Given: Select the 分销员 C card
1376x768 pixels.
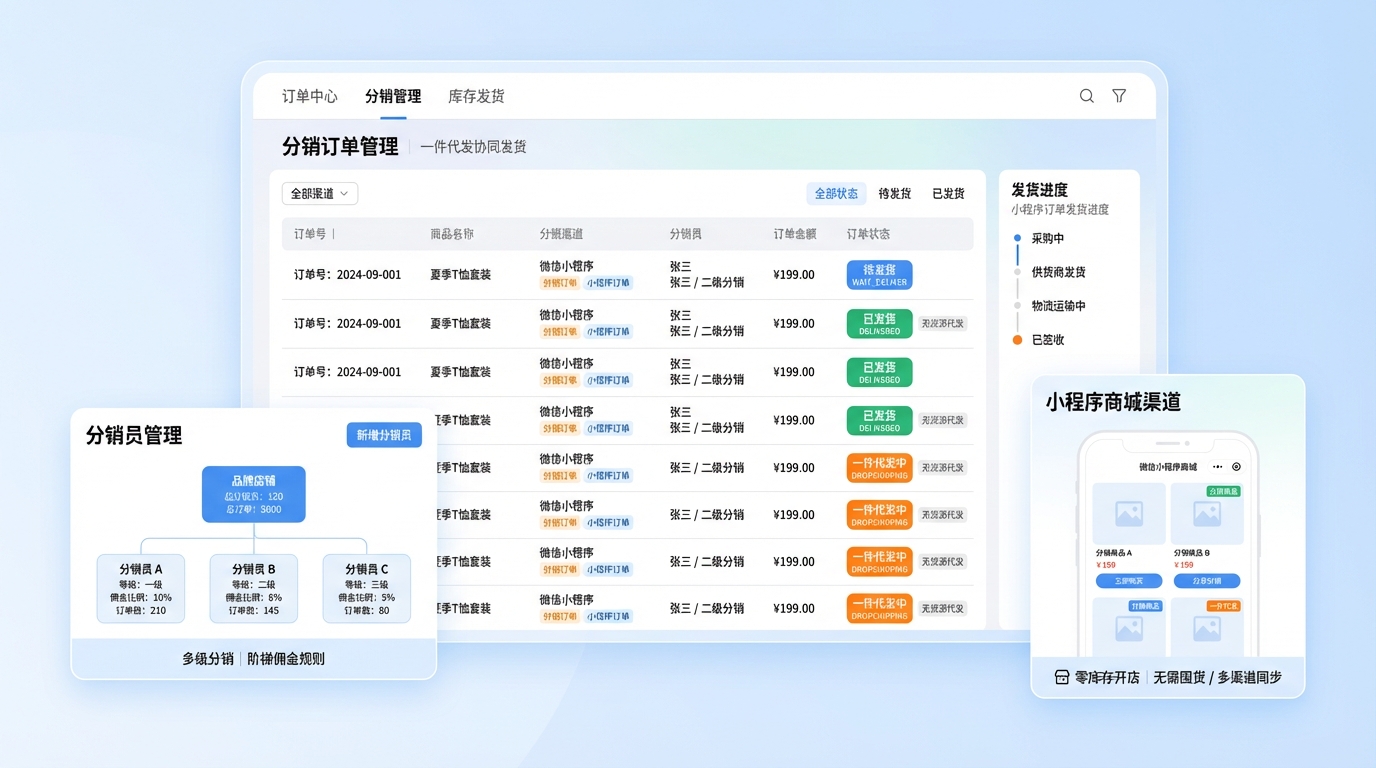Looking at the screenshot, I should [366, 589].
